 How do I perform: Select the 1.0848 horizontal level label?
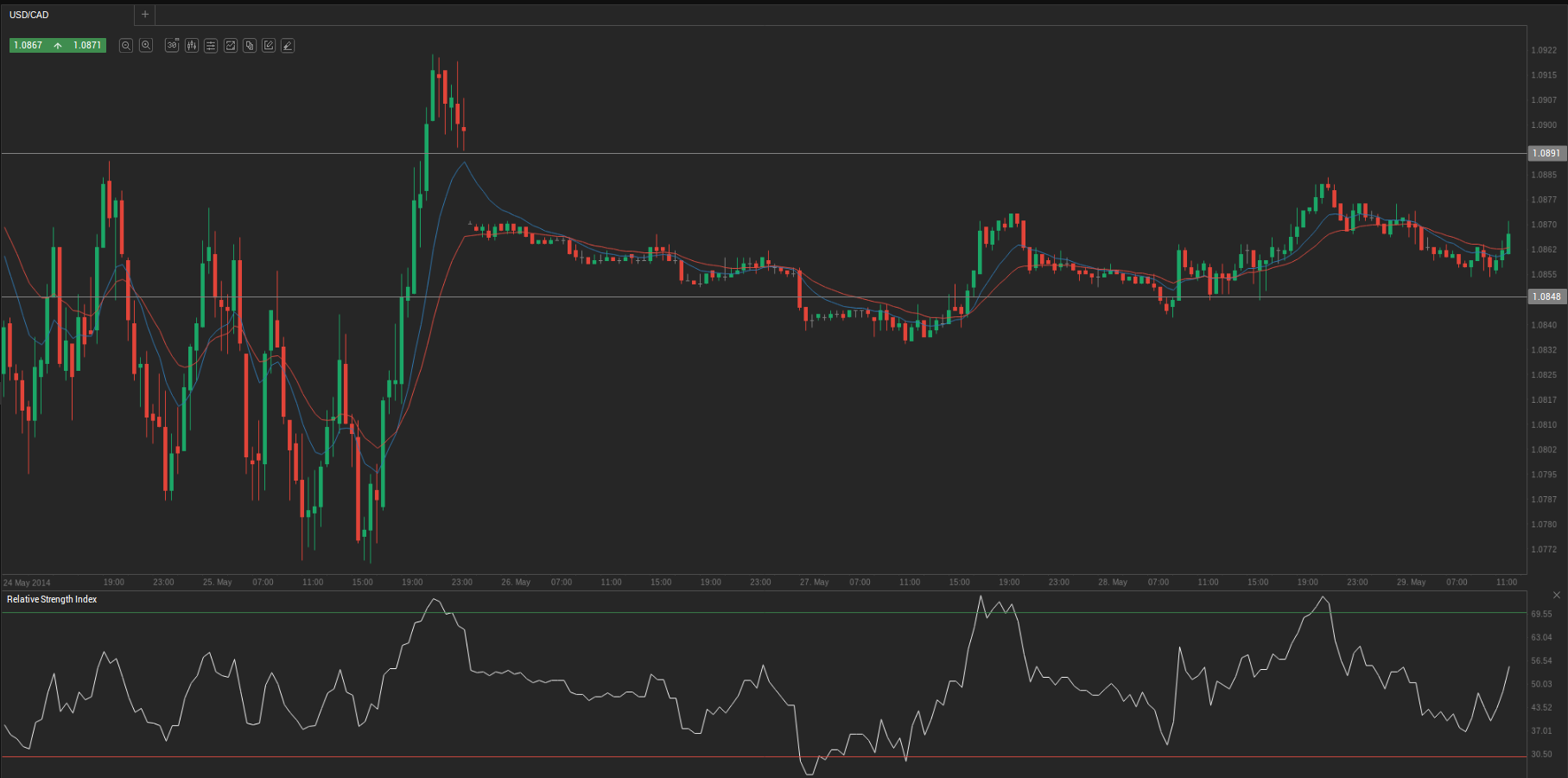tap(1546, 297)
